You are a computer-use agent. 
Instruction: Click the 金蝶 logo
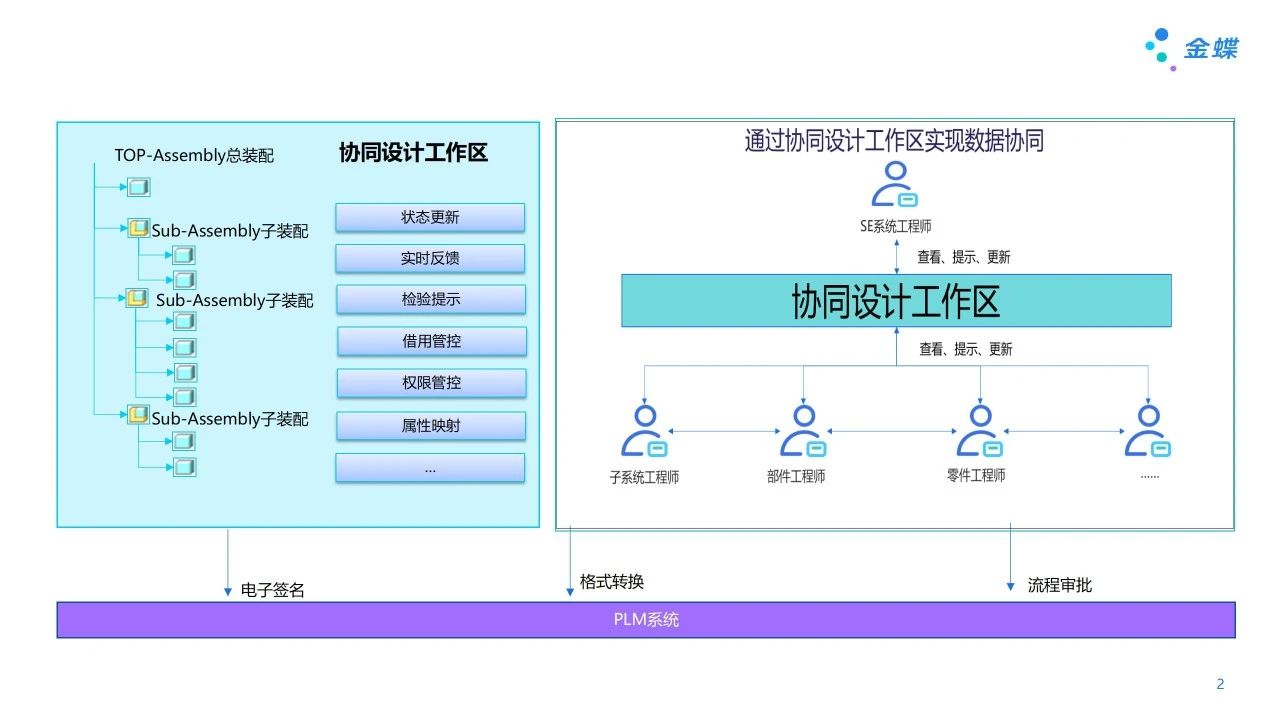point(1192,48)
